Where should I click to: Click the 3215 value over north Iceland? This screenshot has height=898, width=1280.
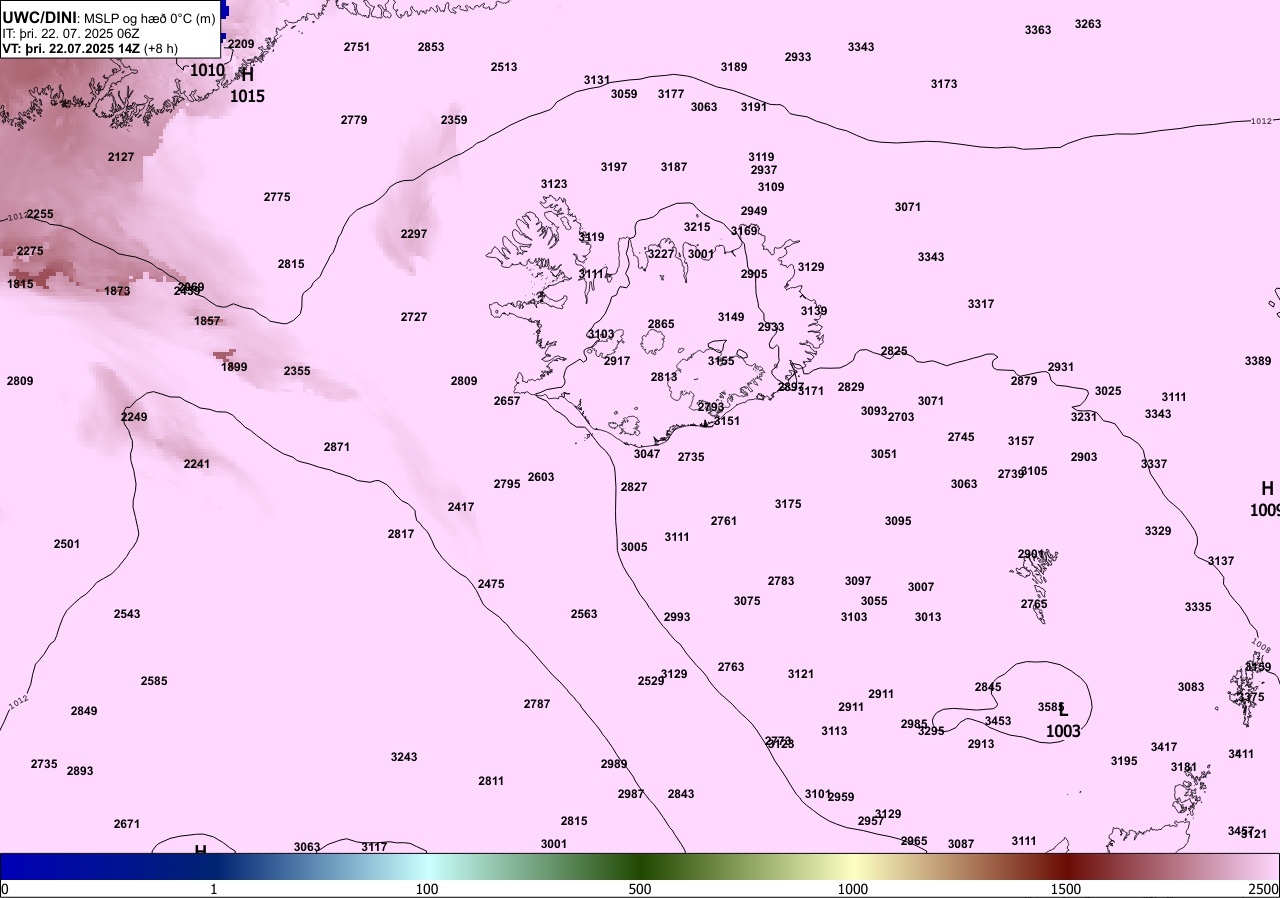[697, 227]
